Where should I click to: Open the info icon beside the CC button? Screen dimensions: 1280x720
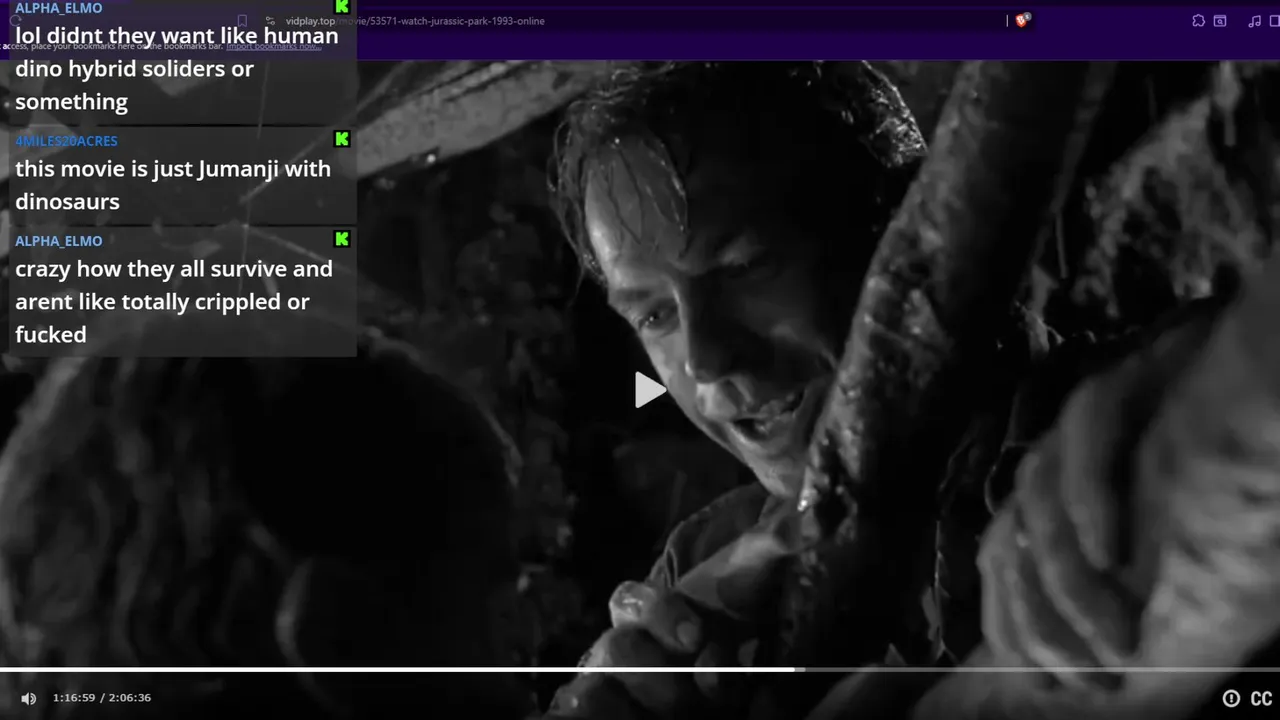(x=1231, y=699)
